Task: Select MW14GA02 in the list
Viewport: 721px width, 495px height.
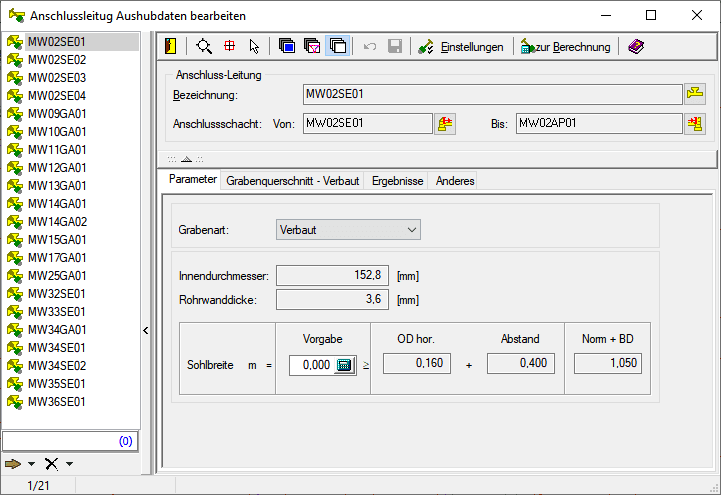Action: (x=57, y=222)
